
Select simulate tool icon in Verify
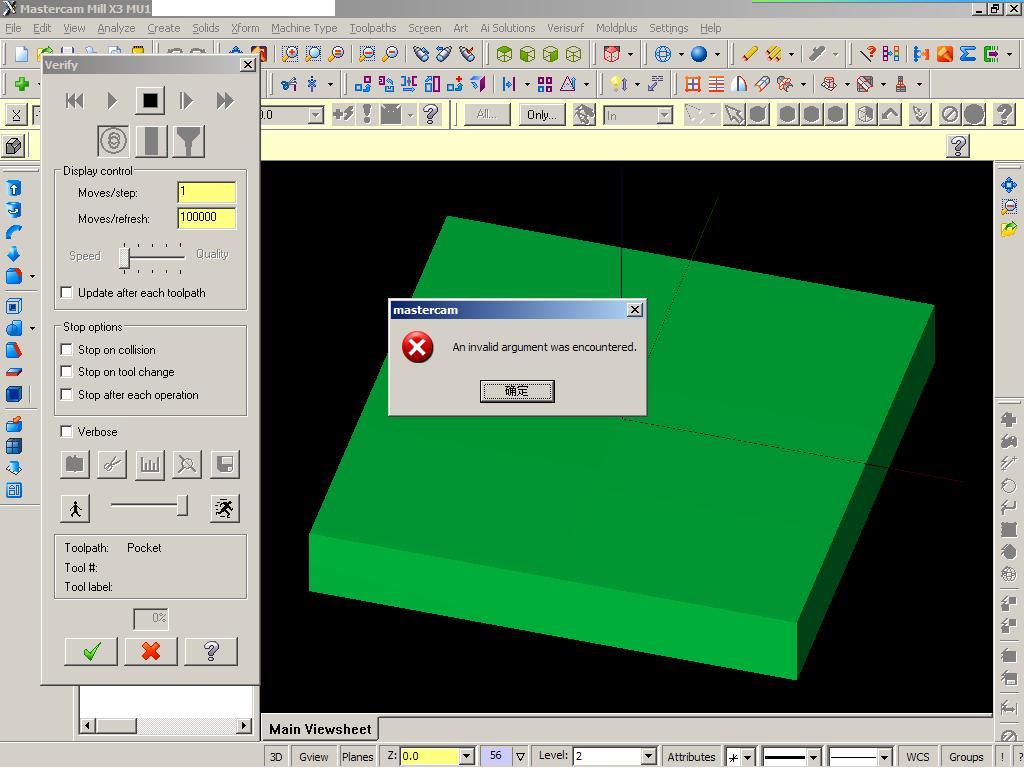[x=152, y=141]
